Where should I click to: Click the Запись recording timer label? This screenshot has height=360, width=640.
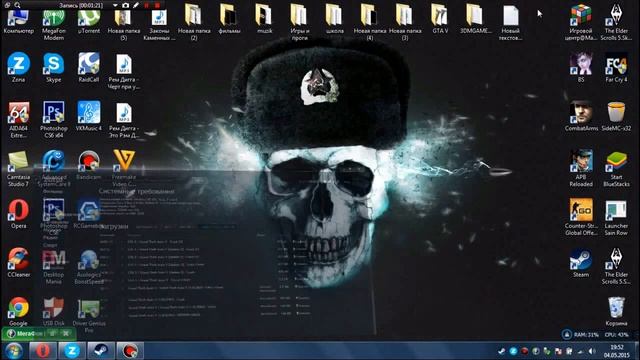tap(81, 5)
